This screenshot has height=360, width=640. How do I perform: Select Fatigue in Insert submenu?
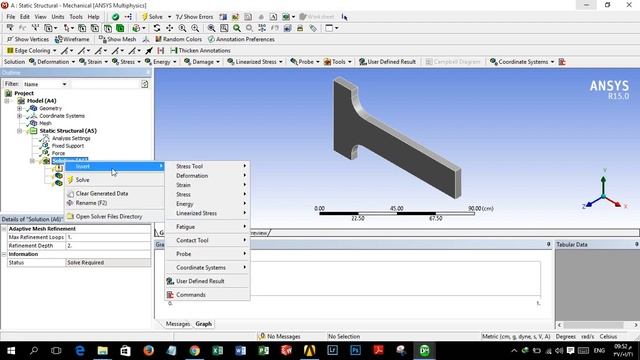click(x=207, y=227)
